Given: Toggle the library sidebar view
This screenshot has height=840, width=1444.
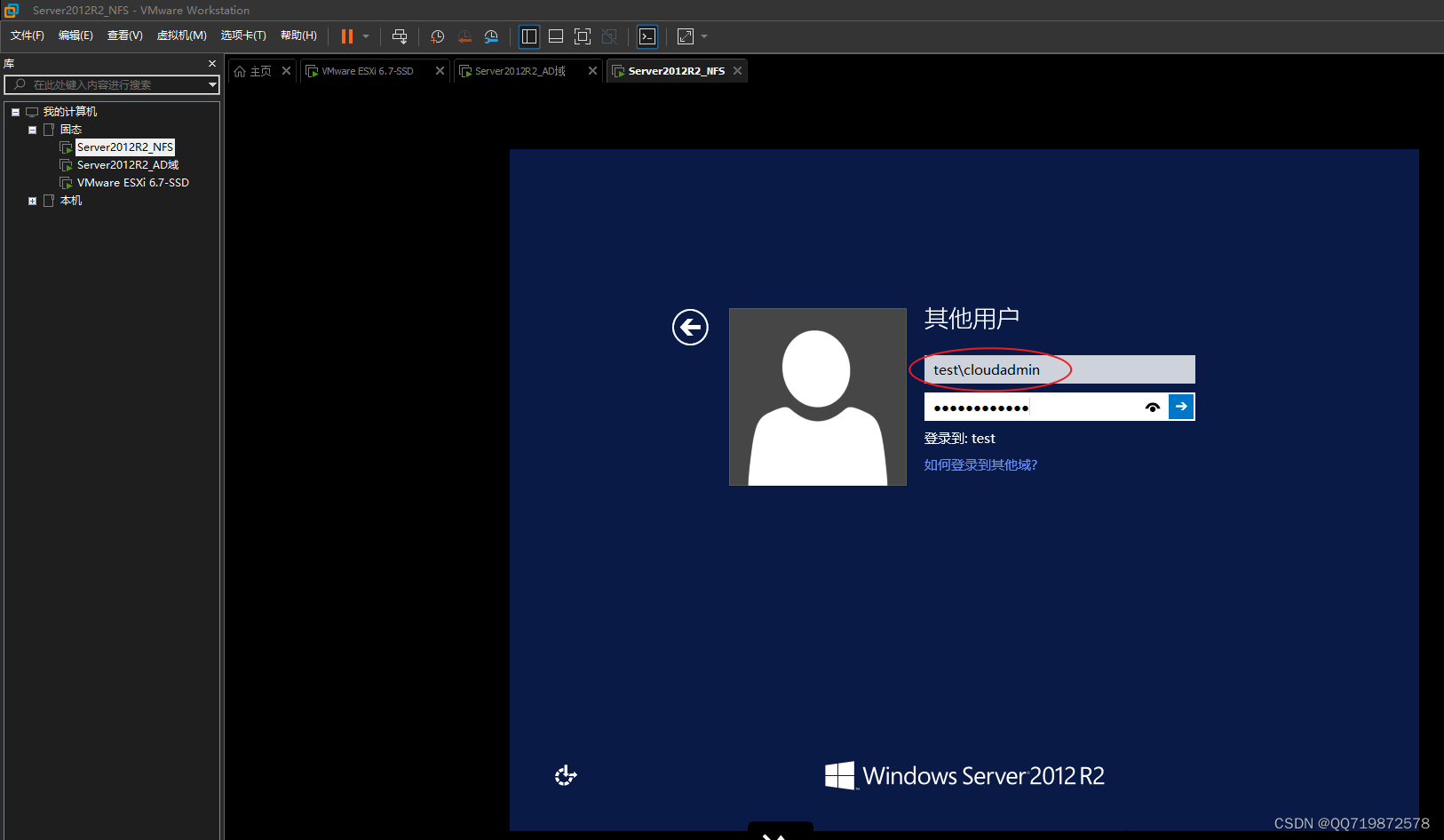Looking at the screenshot, I should 529,36.
